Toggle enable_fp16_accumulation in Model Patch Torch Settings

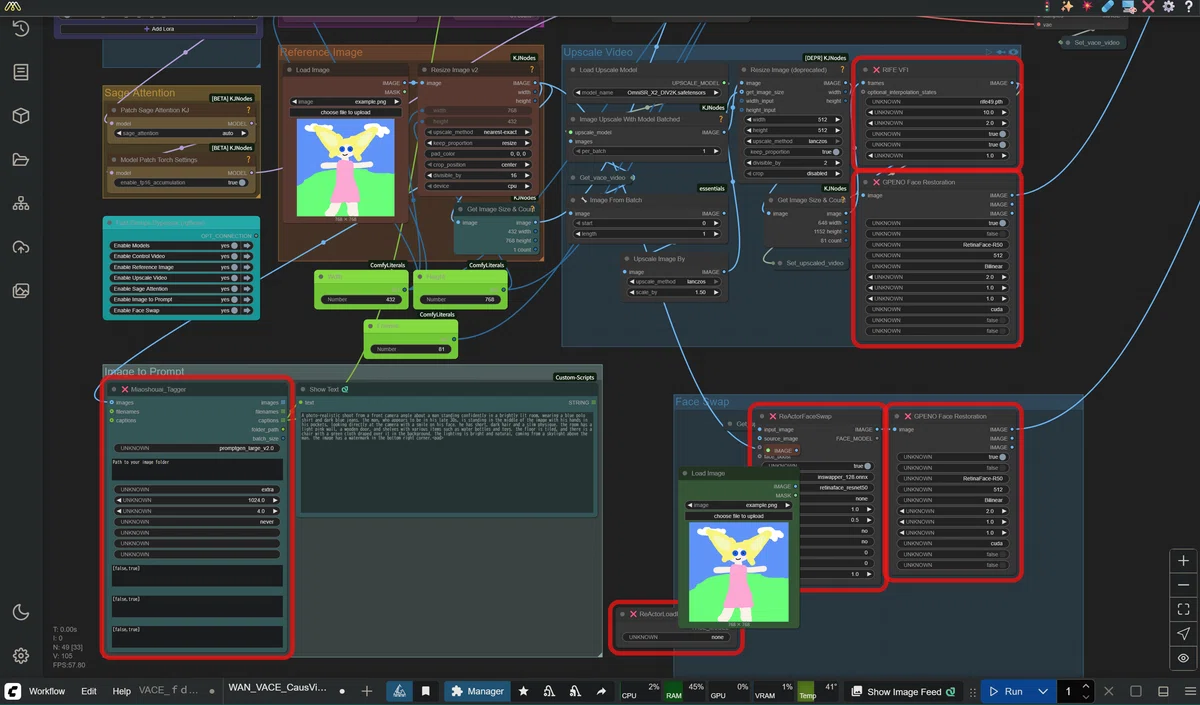pyautogui.click(x=244, y=183)
